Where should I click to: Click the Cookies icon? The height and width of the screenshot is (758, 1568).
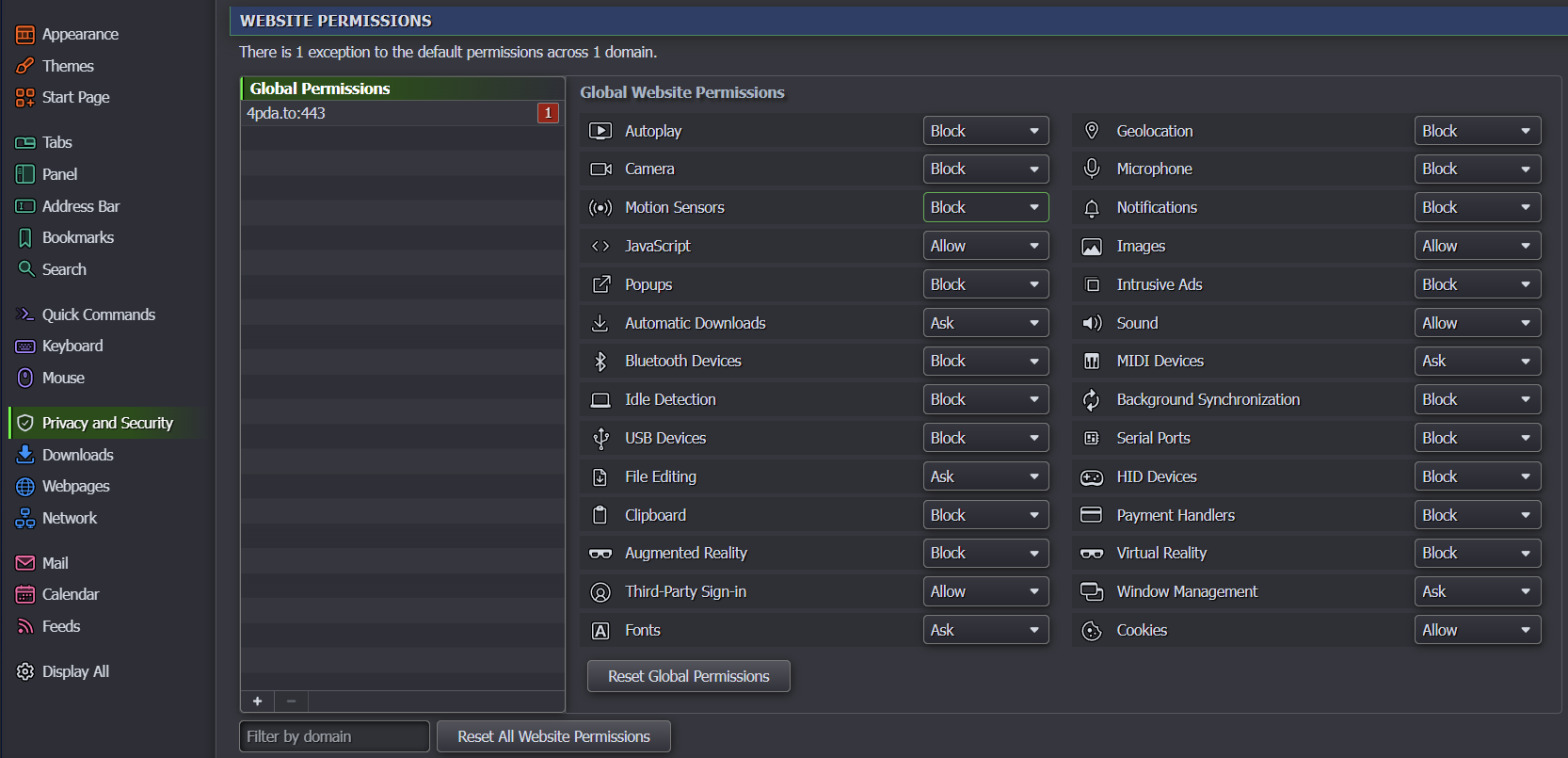click(x=1092, y=631)
